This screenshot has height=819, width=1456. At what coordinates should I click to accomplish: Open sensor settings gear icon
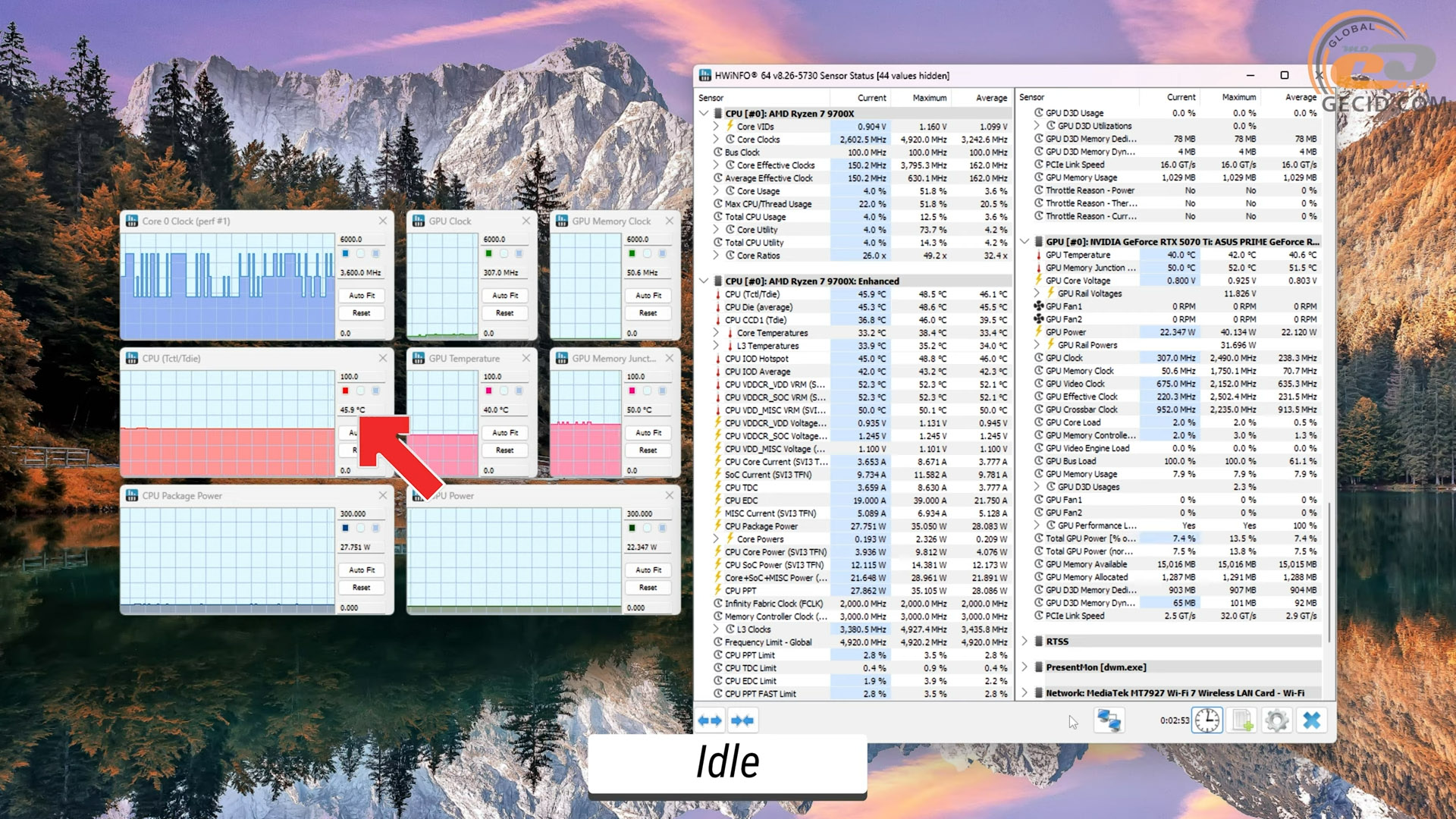1276,720
